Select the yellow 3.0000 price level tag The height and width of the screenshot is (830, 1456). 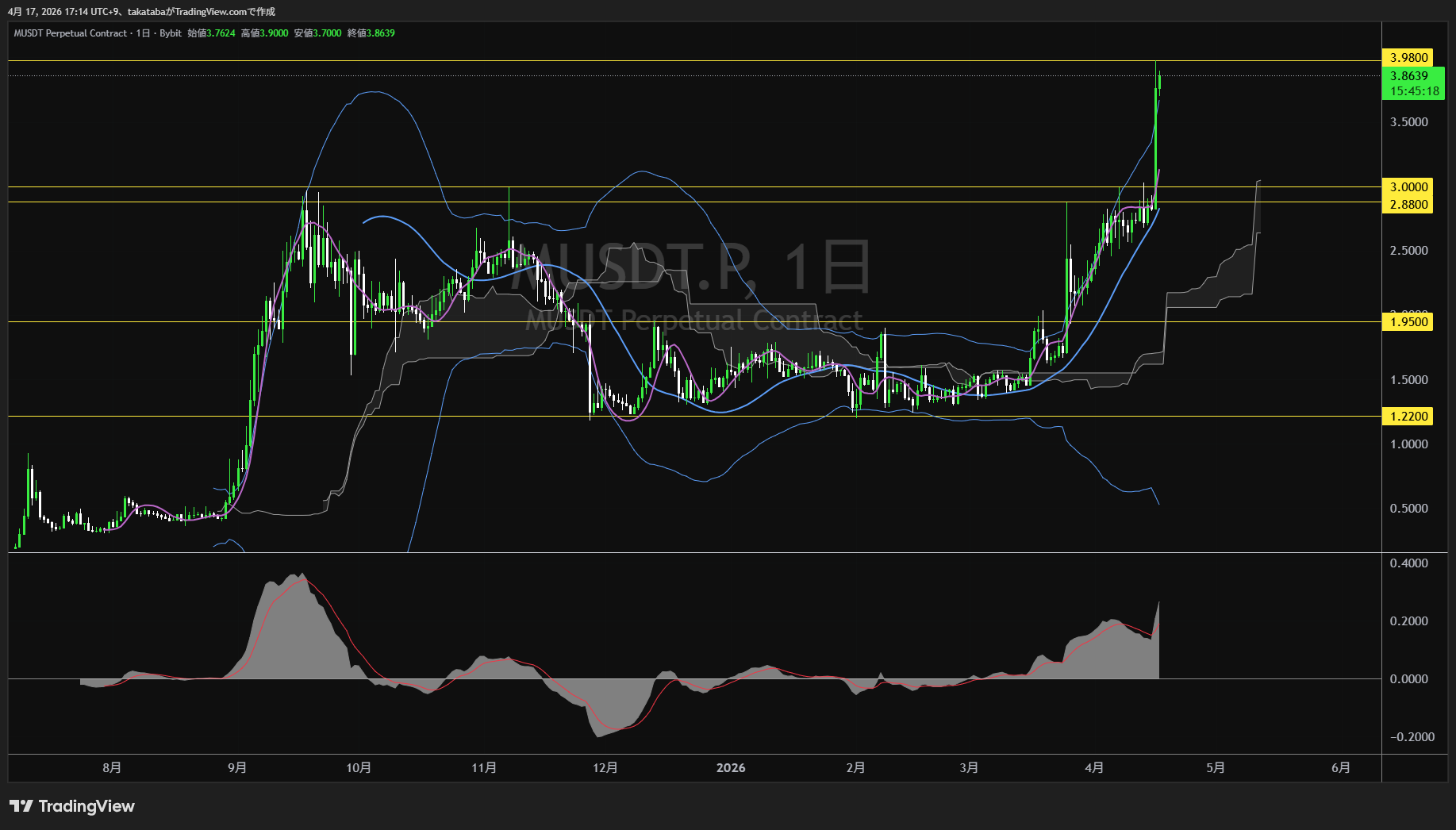(1408, 186)
